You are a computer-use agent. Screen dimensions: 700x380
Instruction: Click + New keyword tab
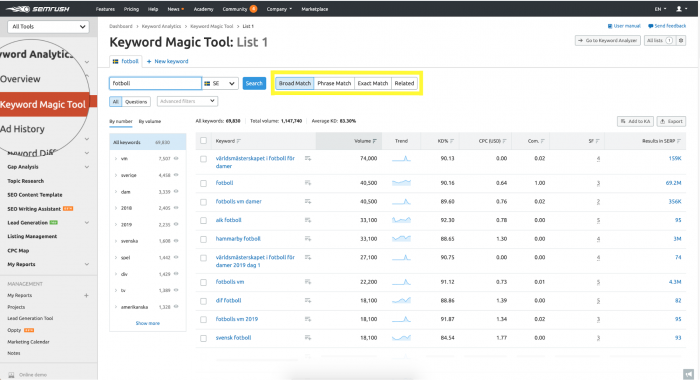tap(167, 61)
